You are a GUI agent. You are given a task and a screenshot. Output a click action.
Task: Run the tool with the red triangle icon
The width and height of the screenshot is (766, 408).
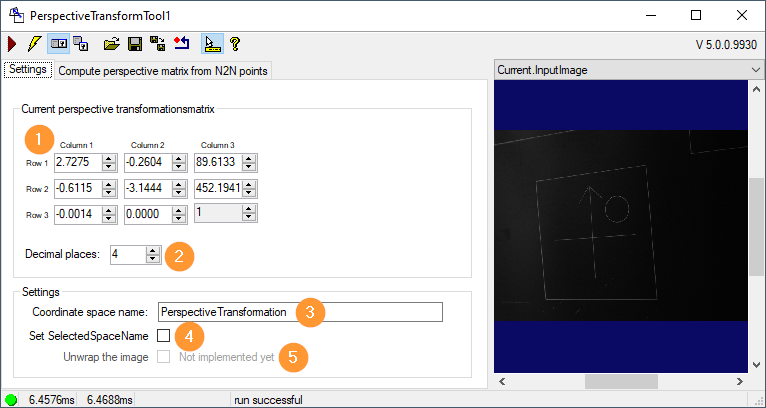point(12,44)
